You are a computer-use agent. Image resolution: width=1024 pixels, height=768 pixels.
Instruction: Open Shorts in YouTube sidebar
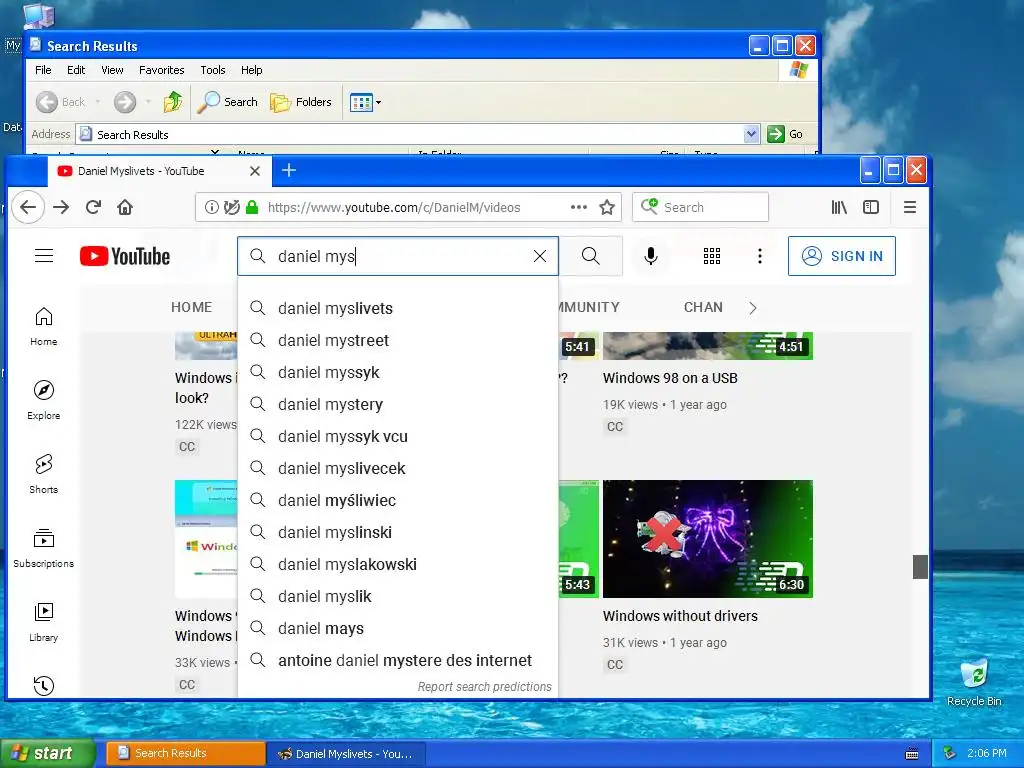[44, 473]
